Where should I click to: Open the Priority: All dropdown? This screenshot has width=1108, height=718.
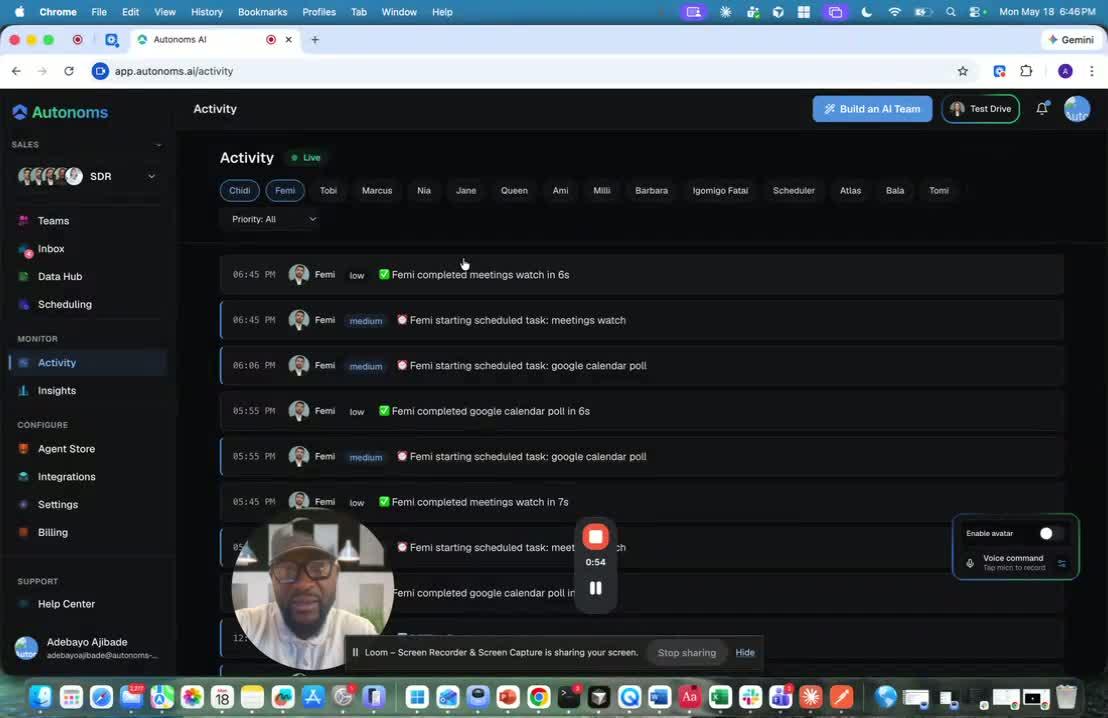(x=273, y=219)
